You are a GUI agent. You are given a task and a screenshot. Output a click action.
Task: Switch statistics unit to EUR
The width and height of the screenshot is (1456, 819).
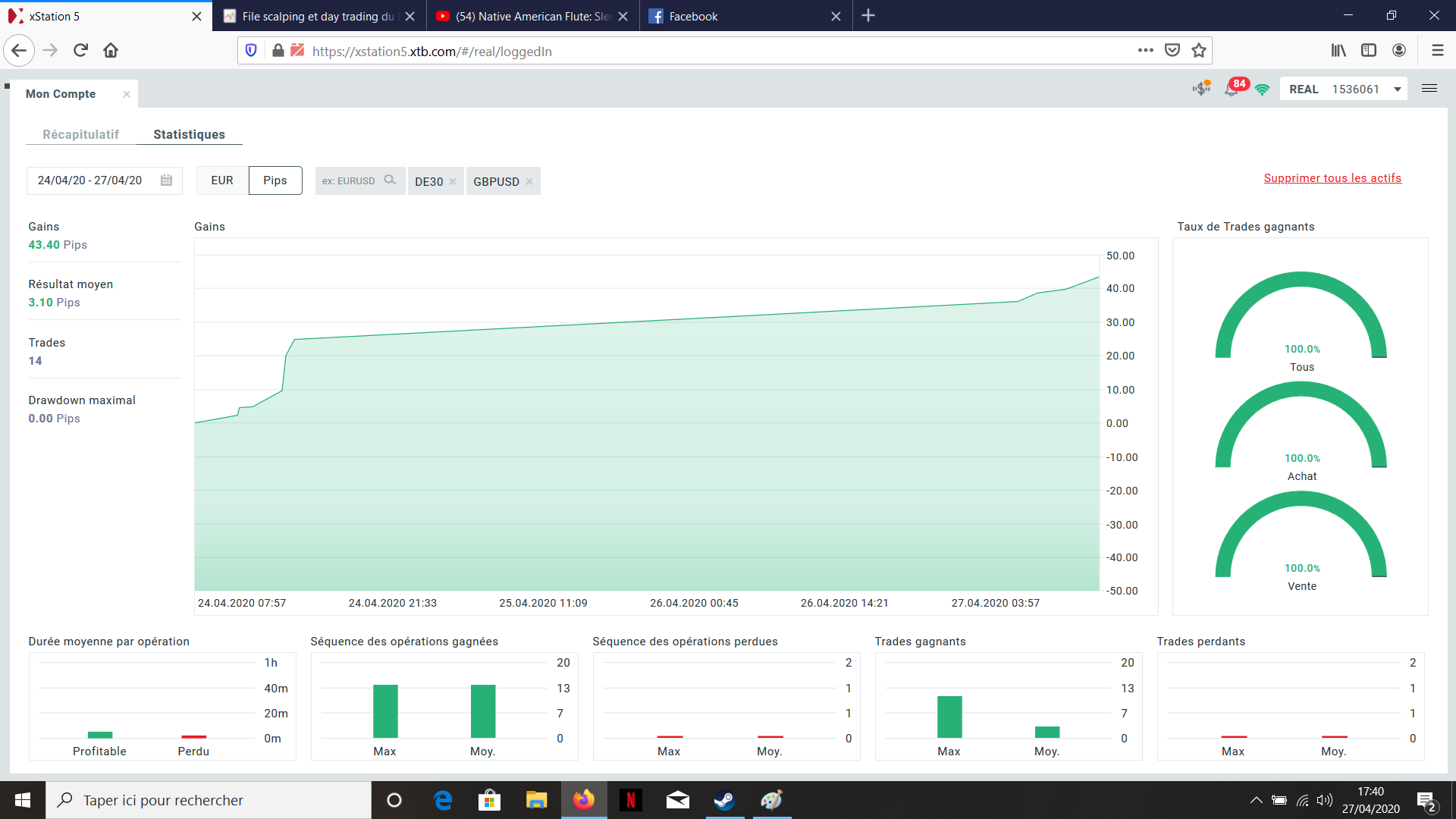point(222,180)
